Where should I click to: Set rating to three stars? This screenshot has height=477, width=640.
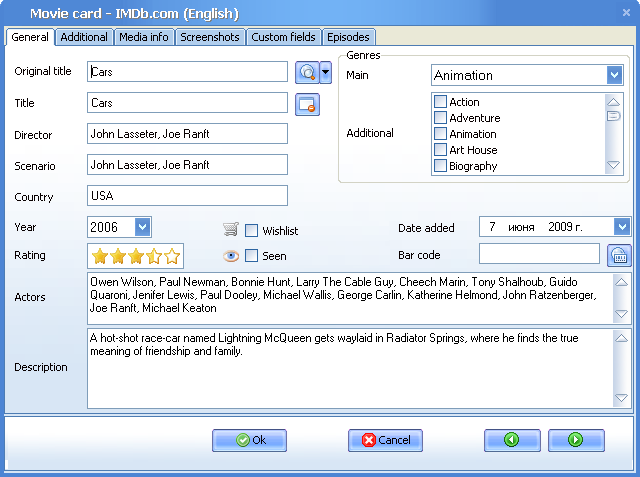[x=136, y=256]
